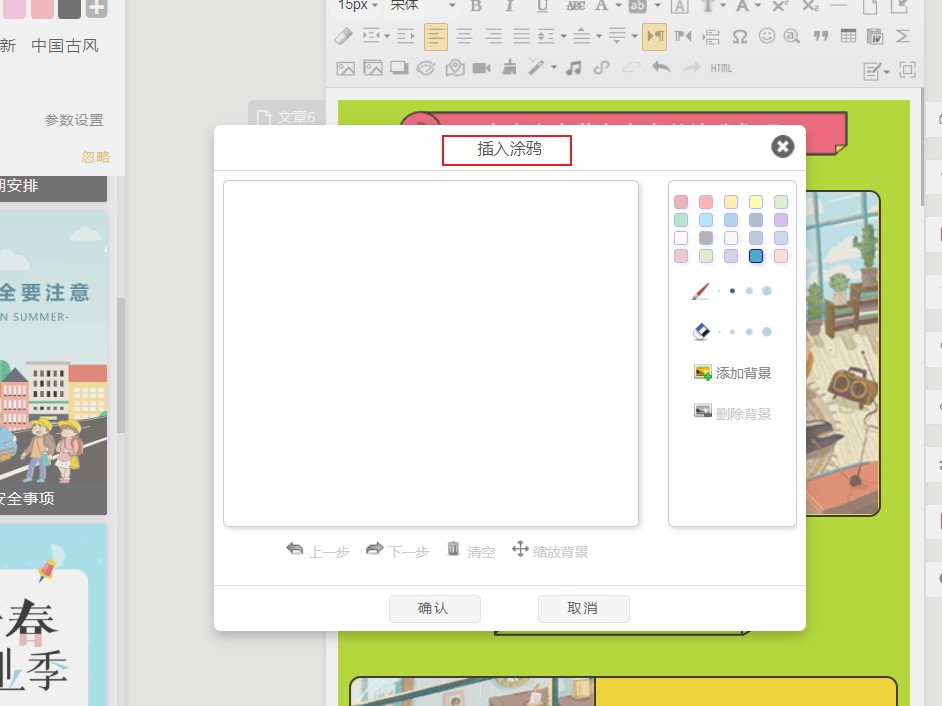The width and height of the screenshot is (942, 706).
Task: Click the 添加背景 add background icon
Action: pyautogui.click(x=703, y=373)
